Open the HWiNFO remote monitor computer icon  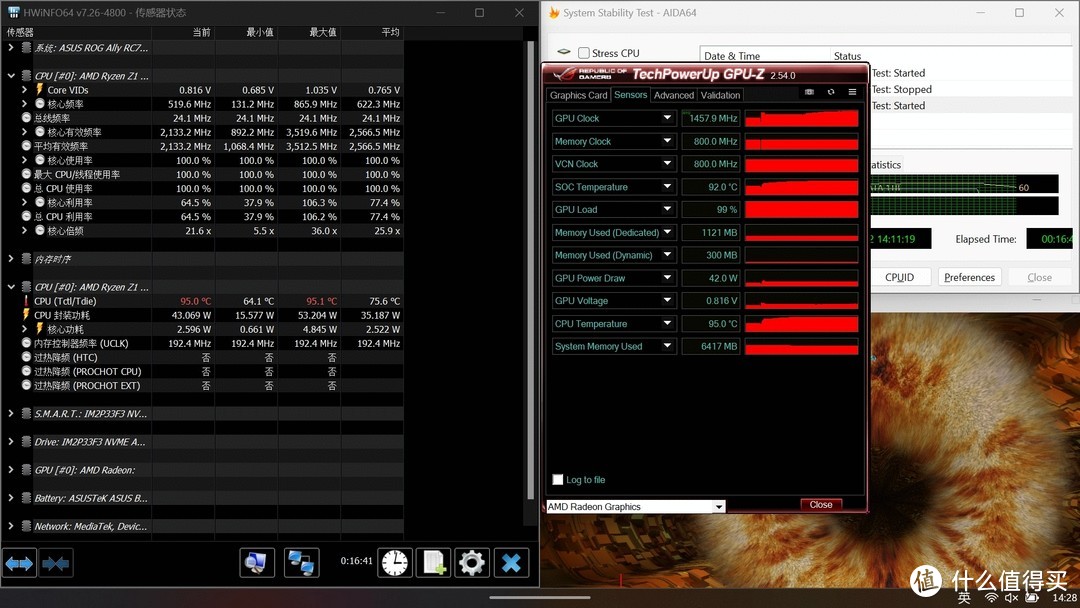[x=257, y=563]
